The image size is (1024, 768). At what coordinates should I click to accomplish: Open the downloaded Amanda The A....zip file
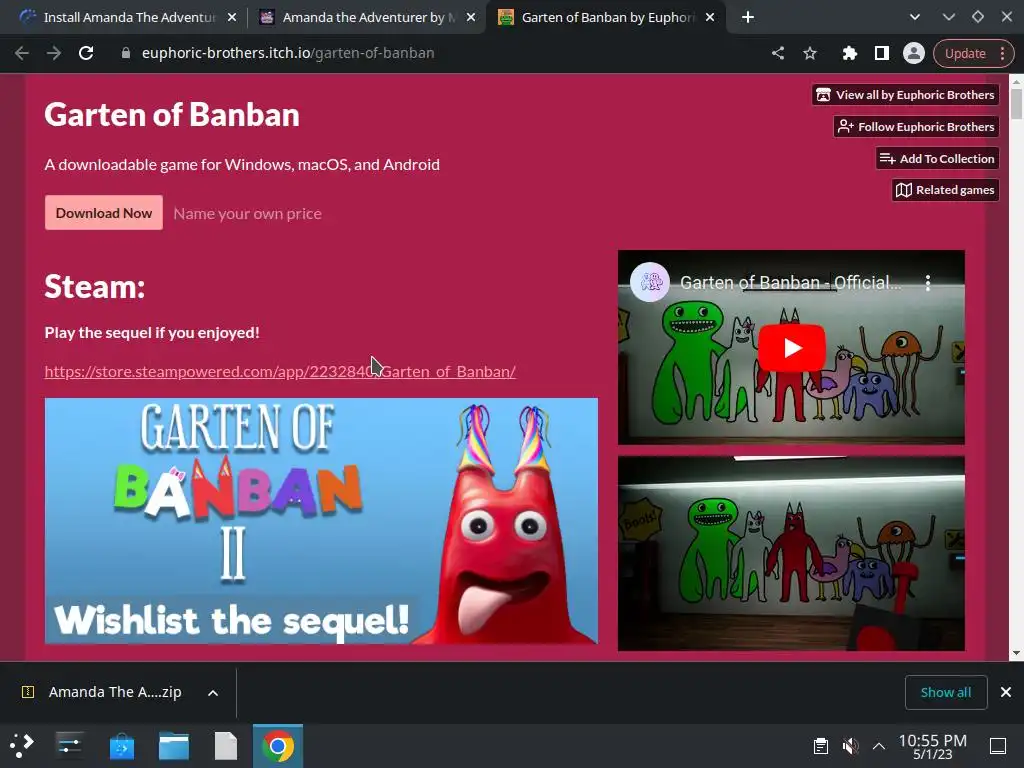click(x=104, y=692)
